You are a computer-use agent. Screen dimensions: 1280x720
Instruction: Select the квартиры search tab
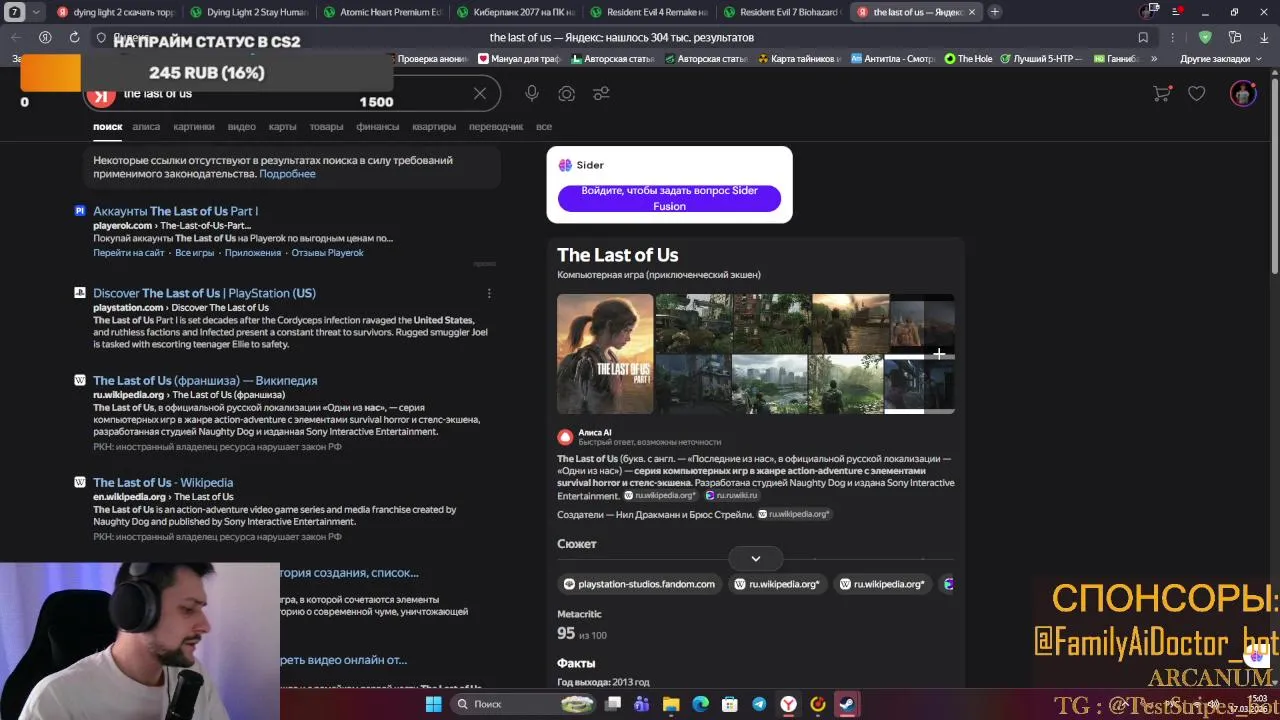(x=434, y=127)
